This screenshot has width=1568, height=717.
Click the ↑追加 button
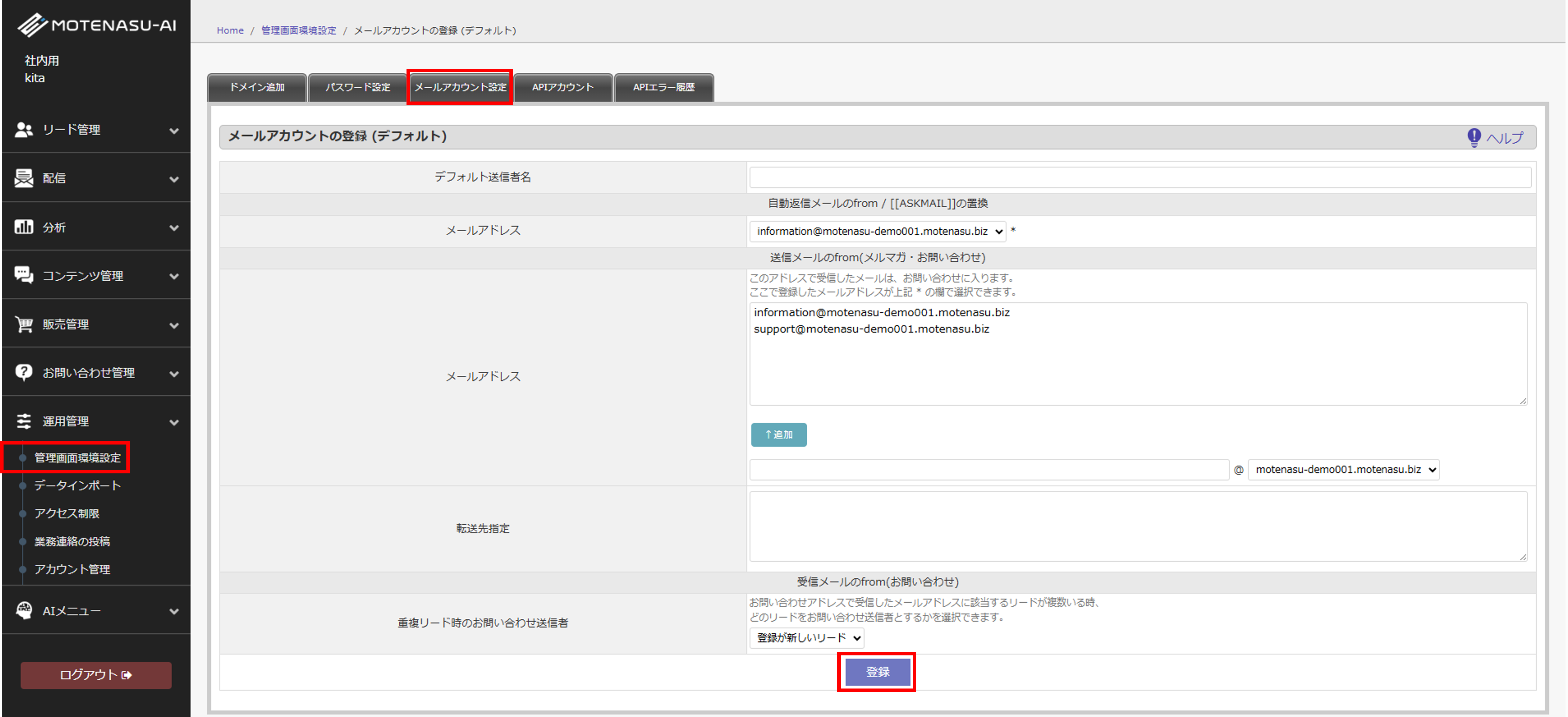point(778,435)
